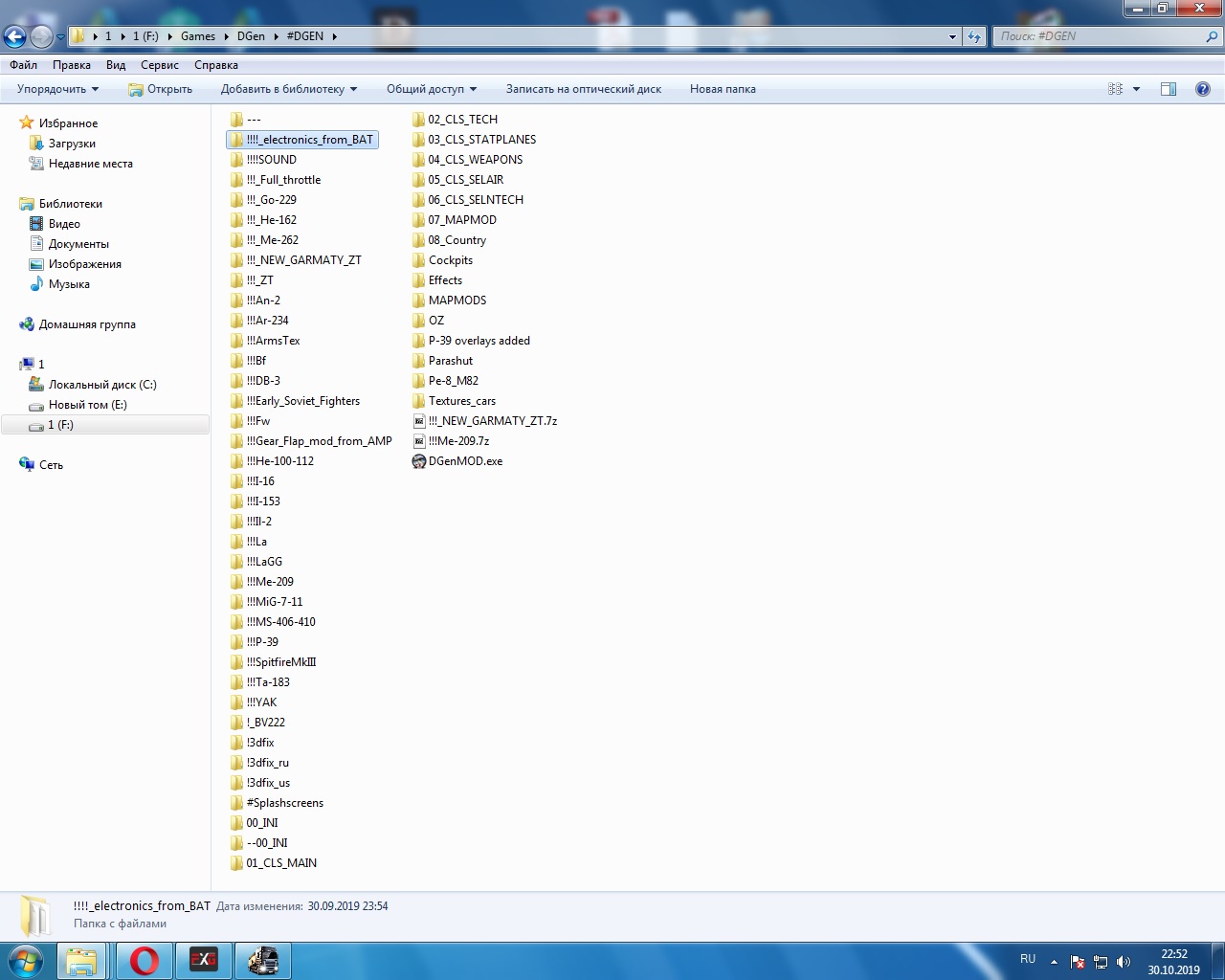
Task: Open the Документы library
Action: point(78,244)
